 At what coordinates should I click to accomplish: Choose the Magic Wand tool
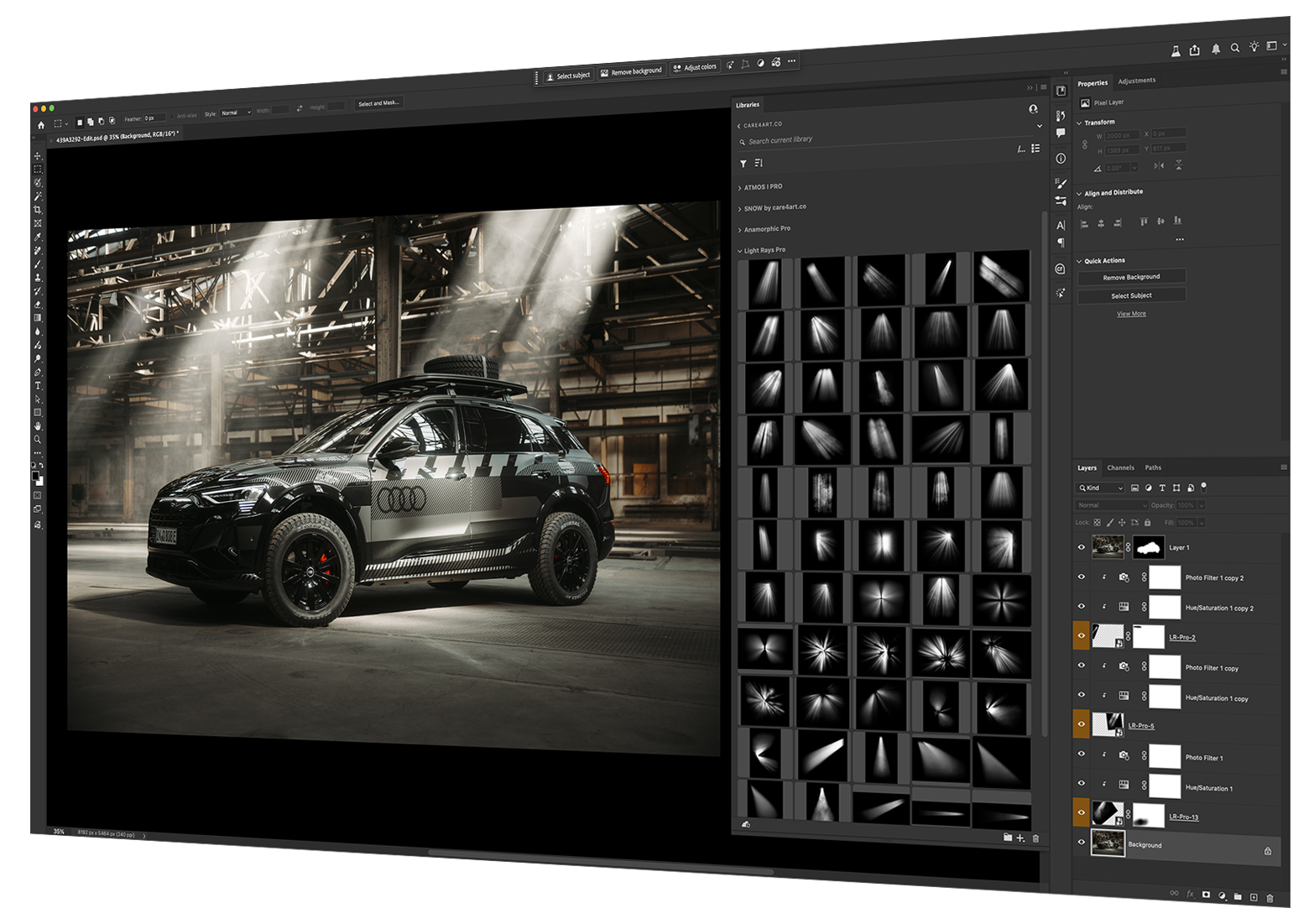37,196
